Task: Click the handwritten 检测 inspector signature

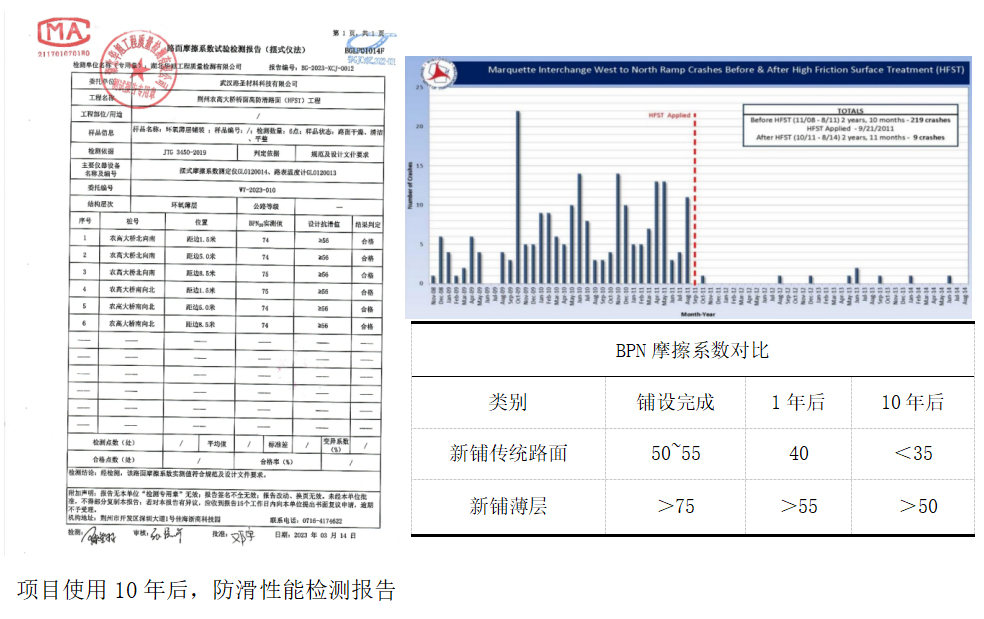Action: coord(99,536)
